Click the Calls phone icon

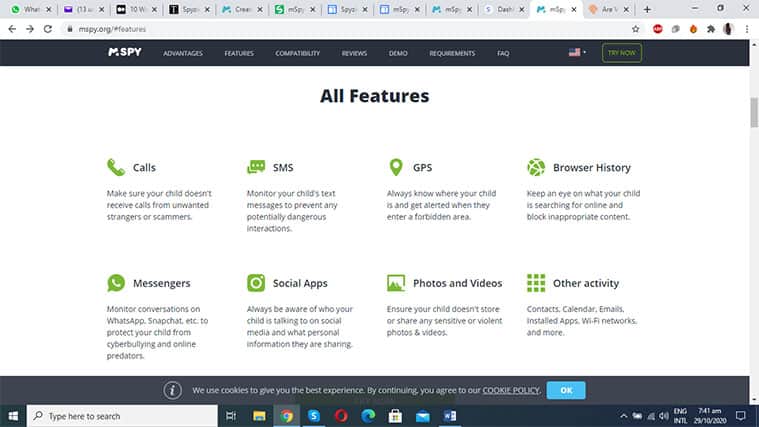116,167
